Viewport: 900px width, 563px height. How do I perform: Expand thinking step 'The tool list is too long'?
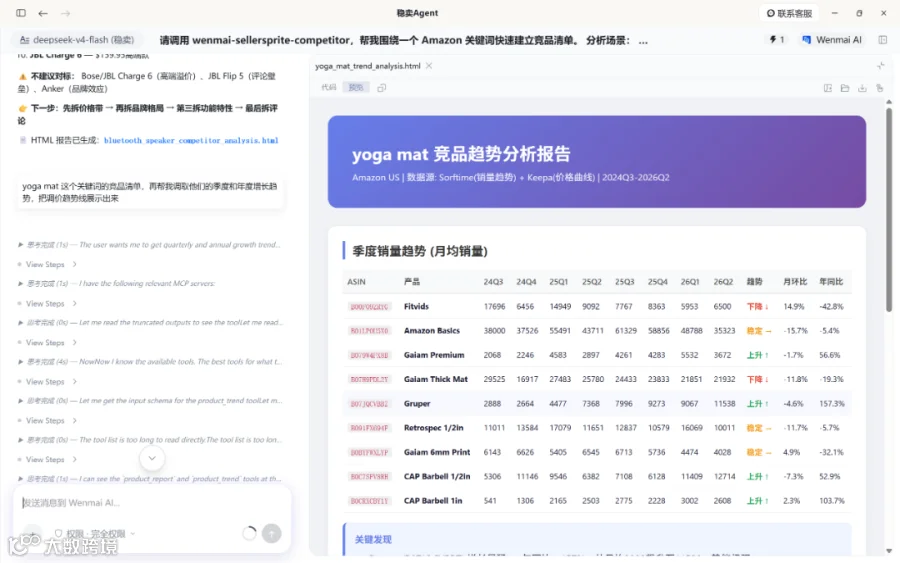149,440
